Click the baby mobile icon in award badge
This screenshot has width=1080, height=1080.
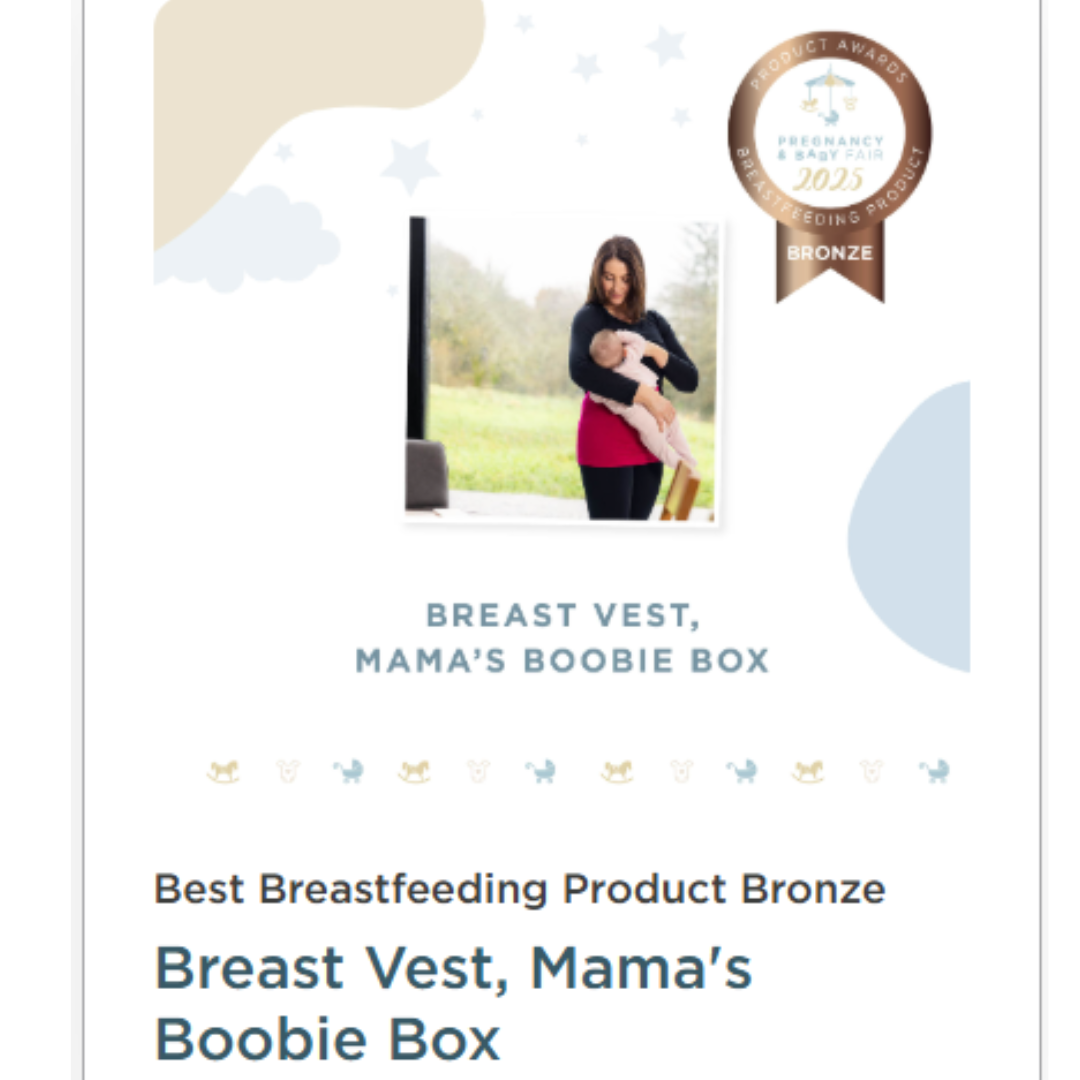coord(829,93)
